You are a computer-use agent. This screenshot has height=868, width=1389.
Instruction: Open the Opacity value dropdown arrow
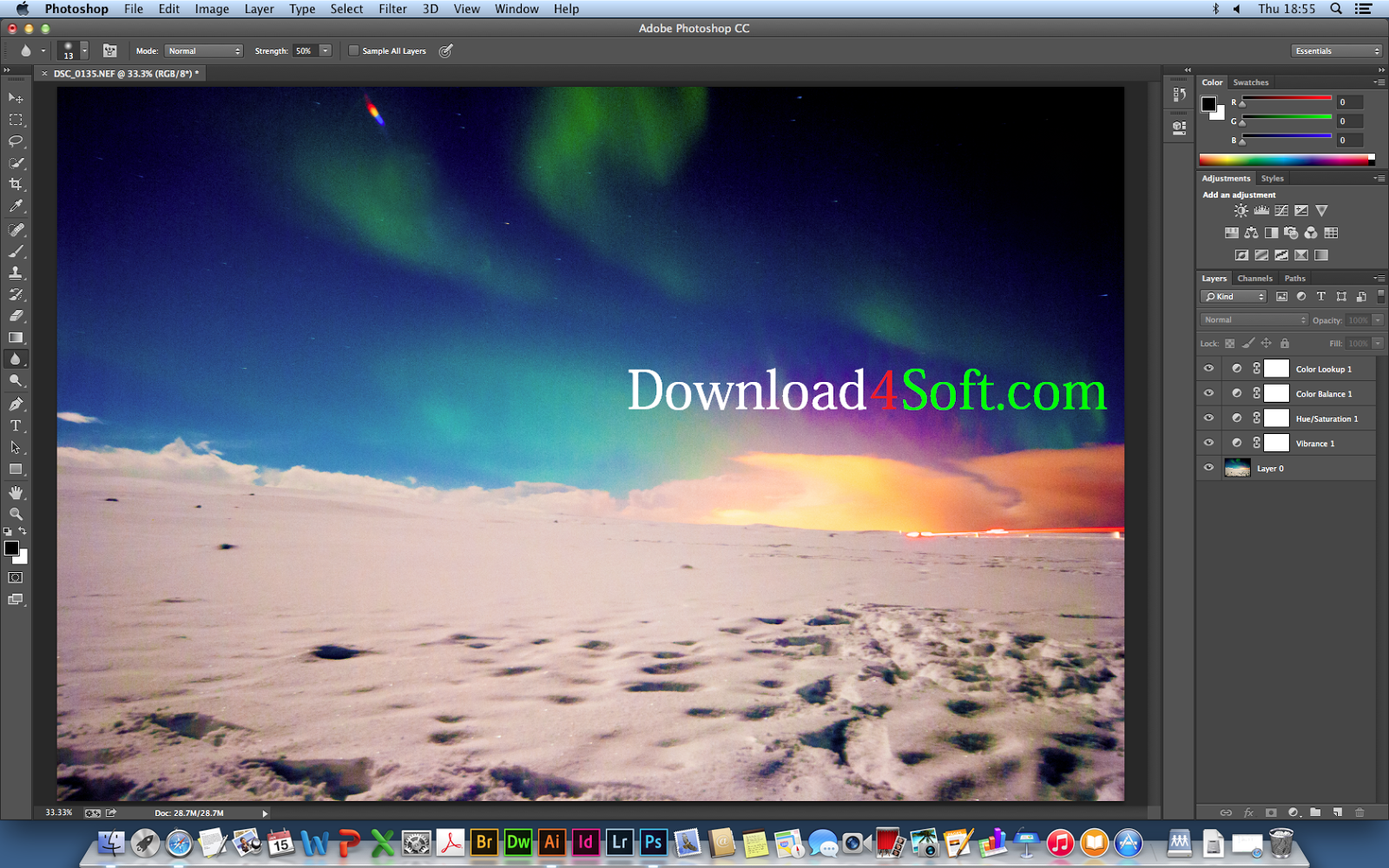coord(1378,320)
